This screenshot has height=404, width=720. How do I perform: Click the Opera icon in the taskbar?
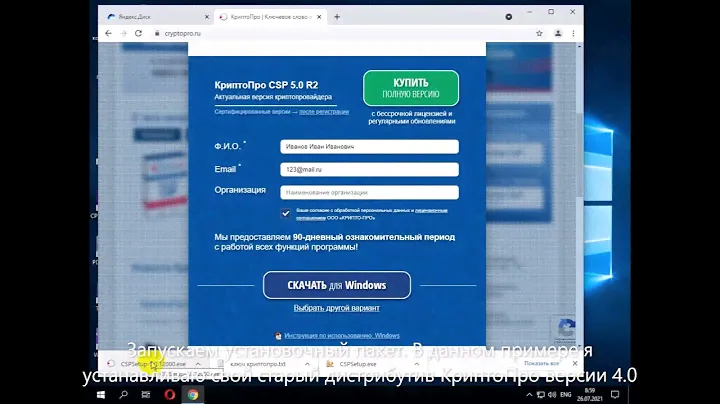[171, 394]
